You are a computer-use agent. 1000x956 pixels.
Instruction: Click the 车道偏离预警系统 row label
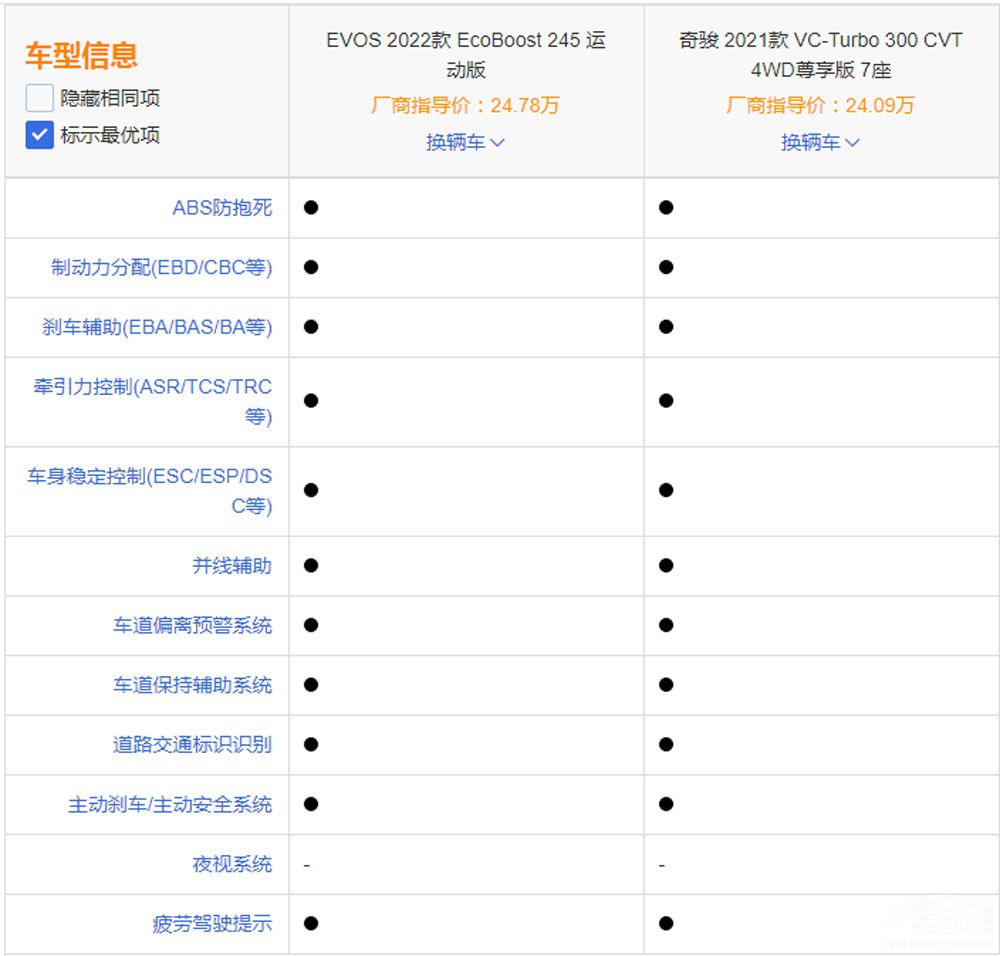192,626
